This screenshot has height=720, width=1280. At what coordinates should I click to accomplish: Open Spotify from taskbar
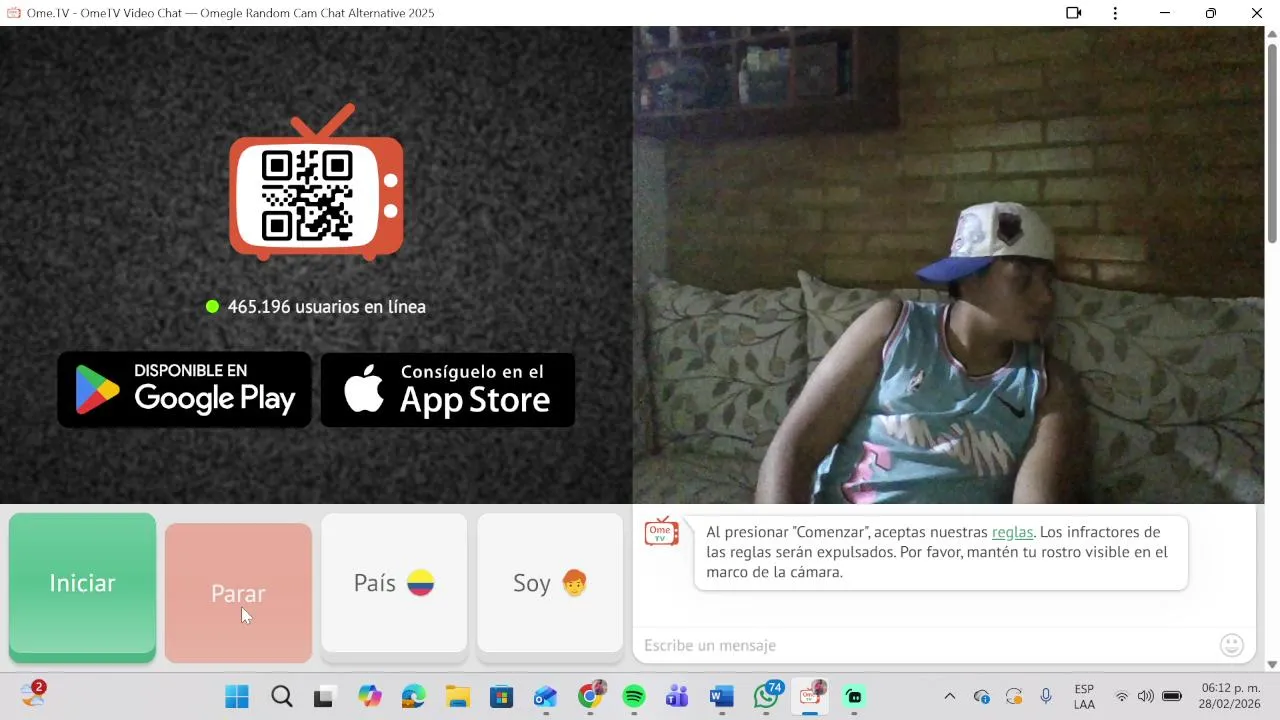pyautogui.click(x=634, y=697)
